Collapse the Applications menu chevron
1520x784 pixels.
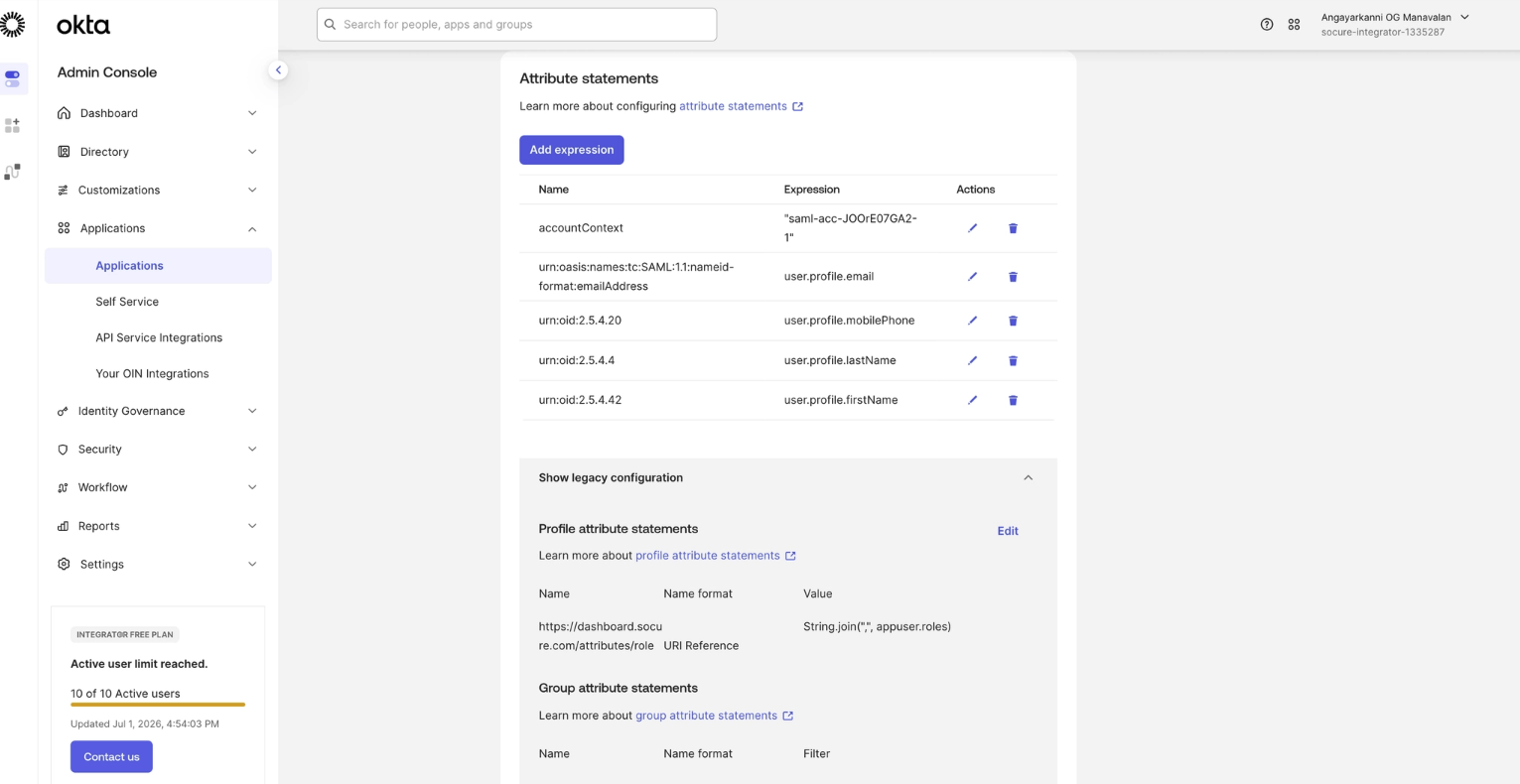(252, 228)
